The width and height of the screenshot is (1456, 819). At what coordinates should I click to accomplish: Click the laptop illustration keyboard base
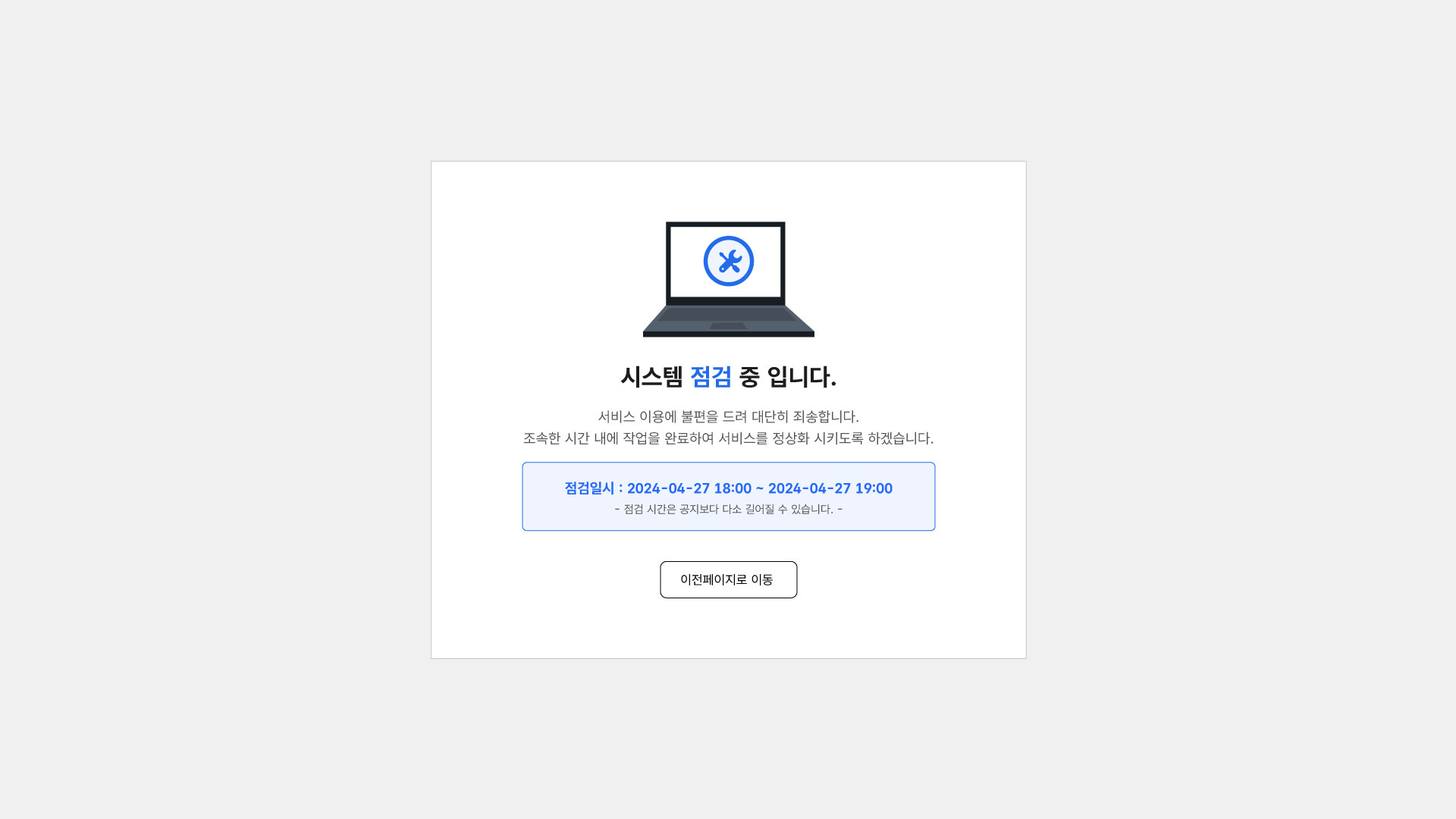[729, 322]
